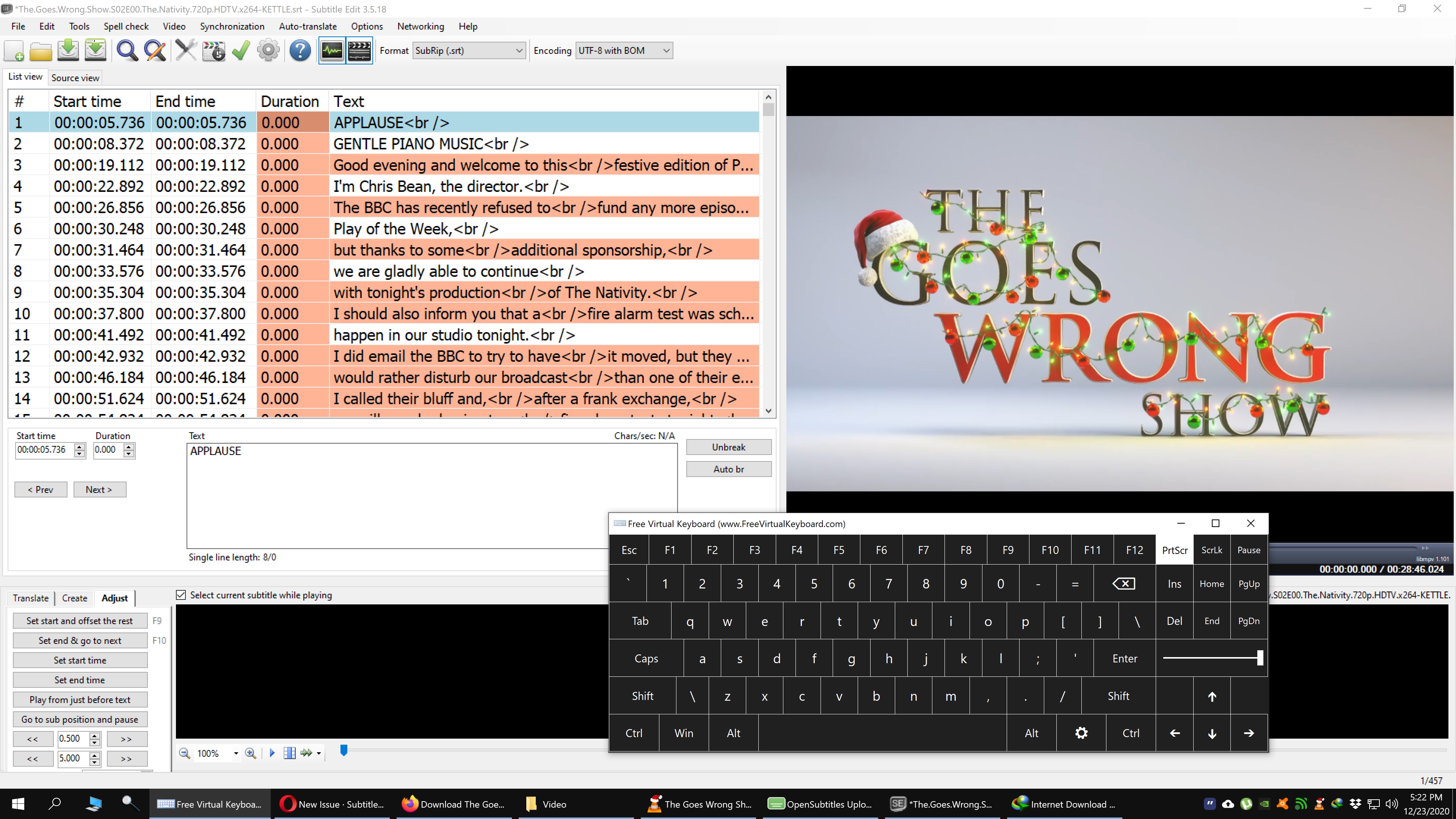This screenshot has height=819, width=1456.
Task: Change the Encoding from UTF-8 with BOM
Action: pyautogui.click(x=665, y=50)
